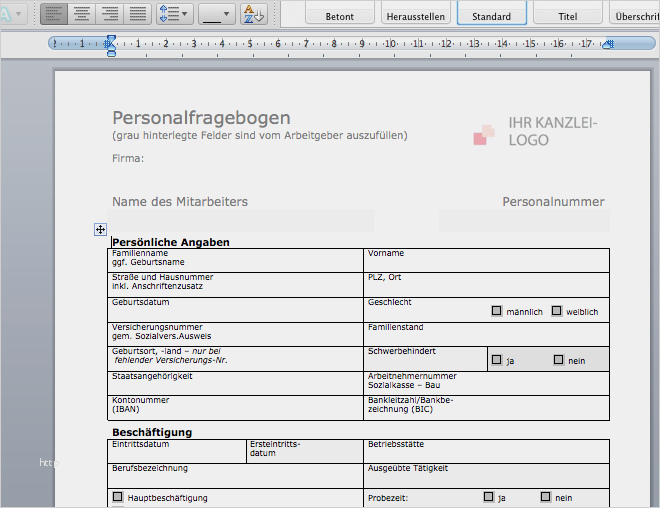The height and width of the screenshot is (508, 660).
Task: Center the text with the center alignment icon
Action: (81, 14)
